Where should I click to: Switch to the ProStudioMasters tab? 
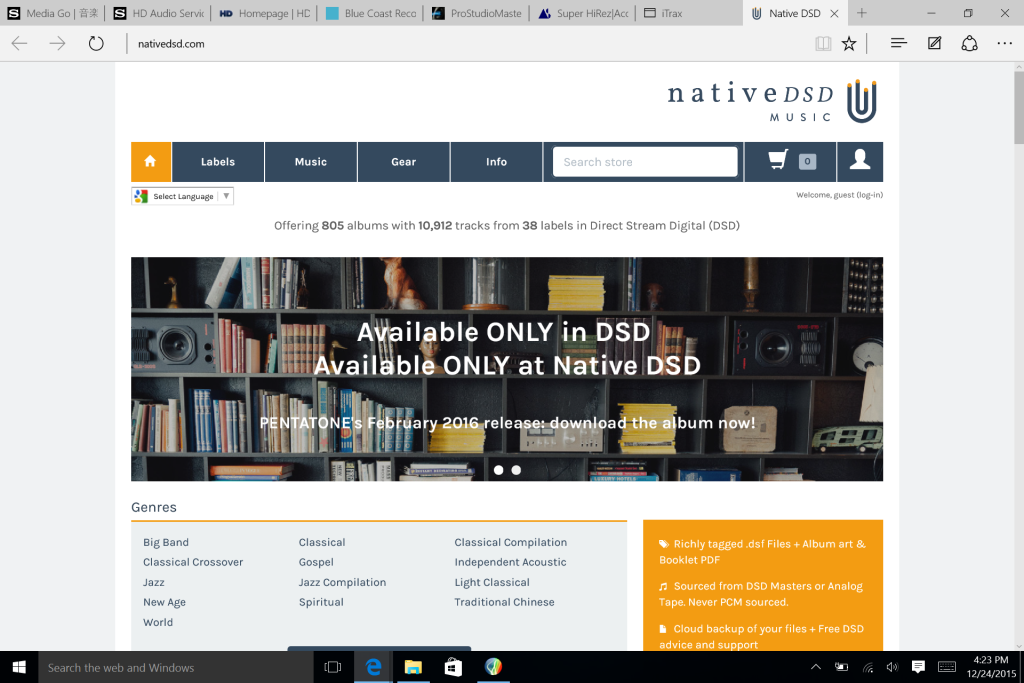477,13
